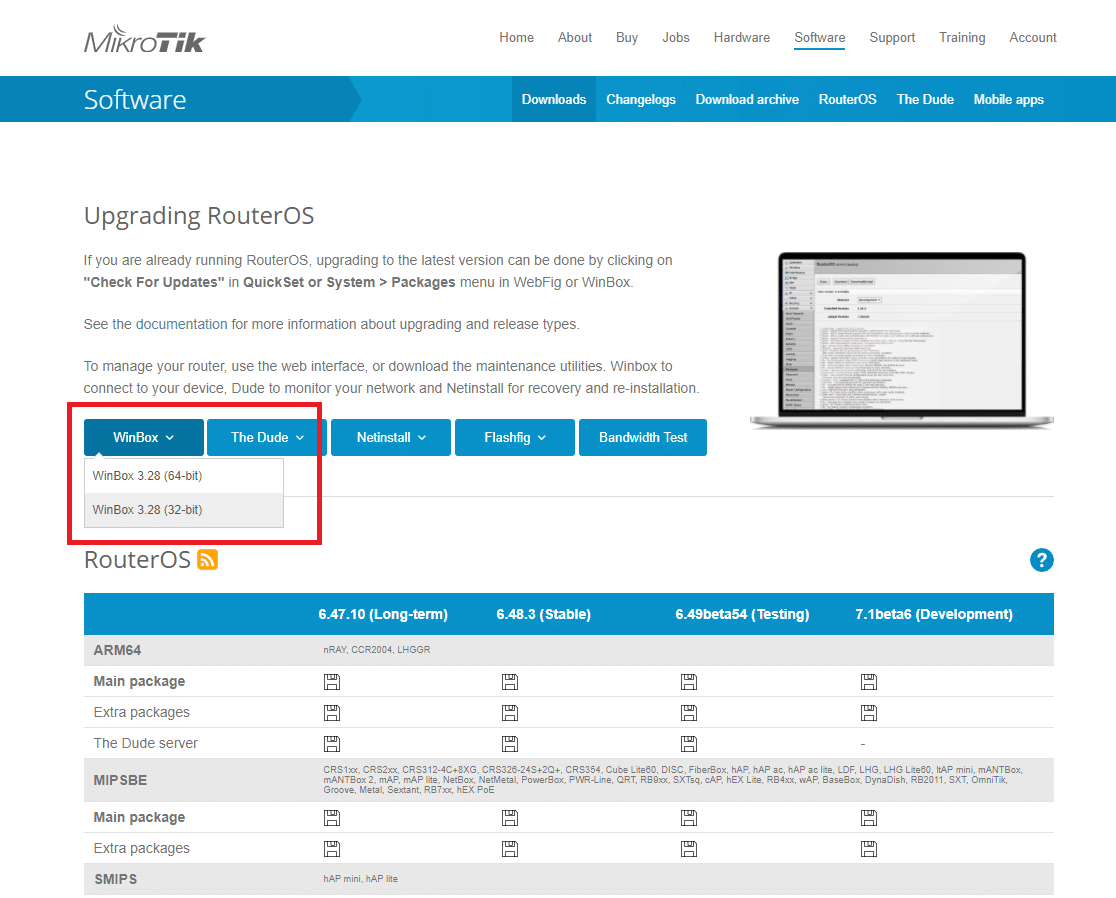Click the 6.49beta54 (Testing) column header
The image size is (1116, 898).
pos(742,614)
